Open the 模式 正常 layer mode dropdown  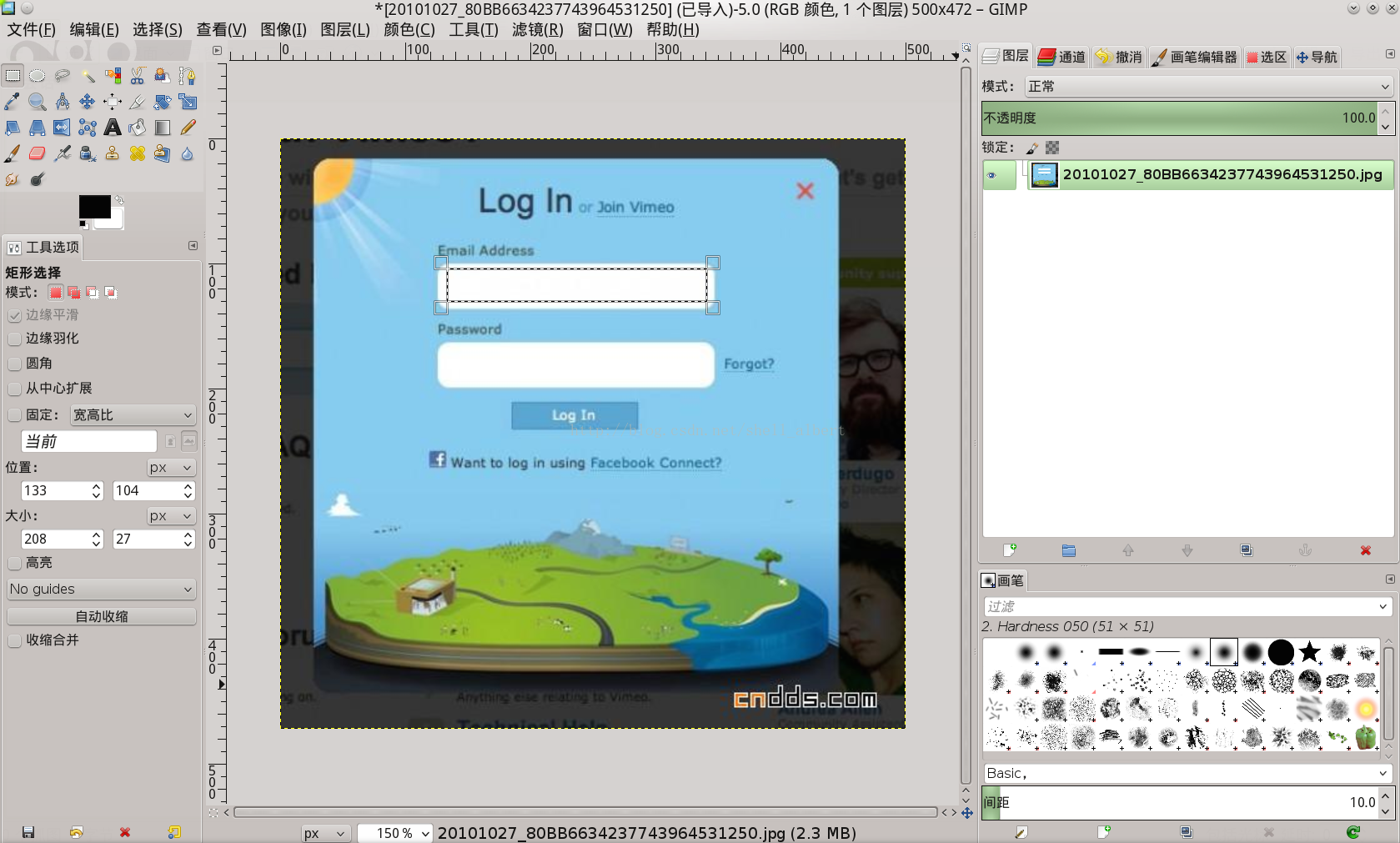click(x=1208, y=87)
